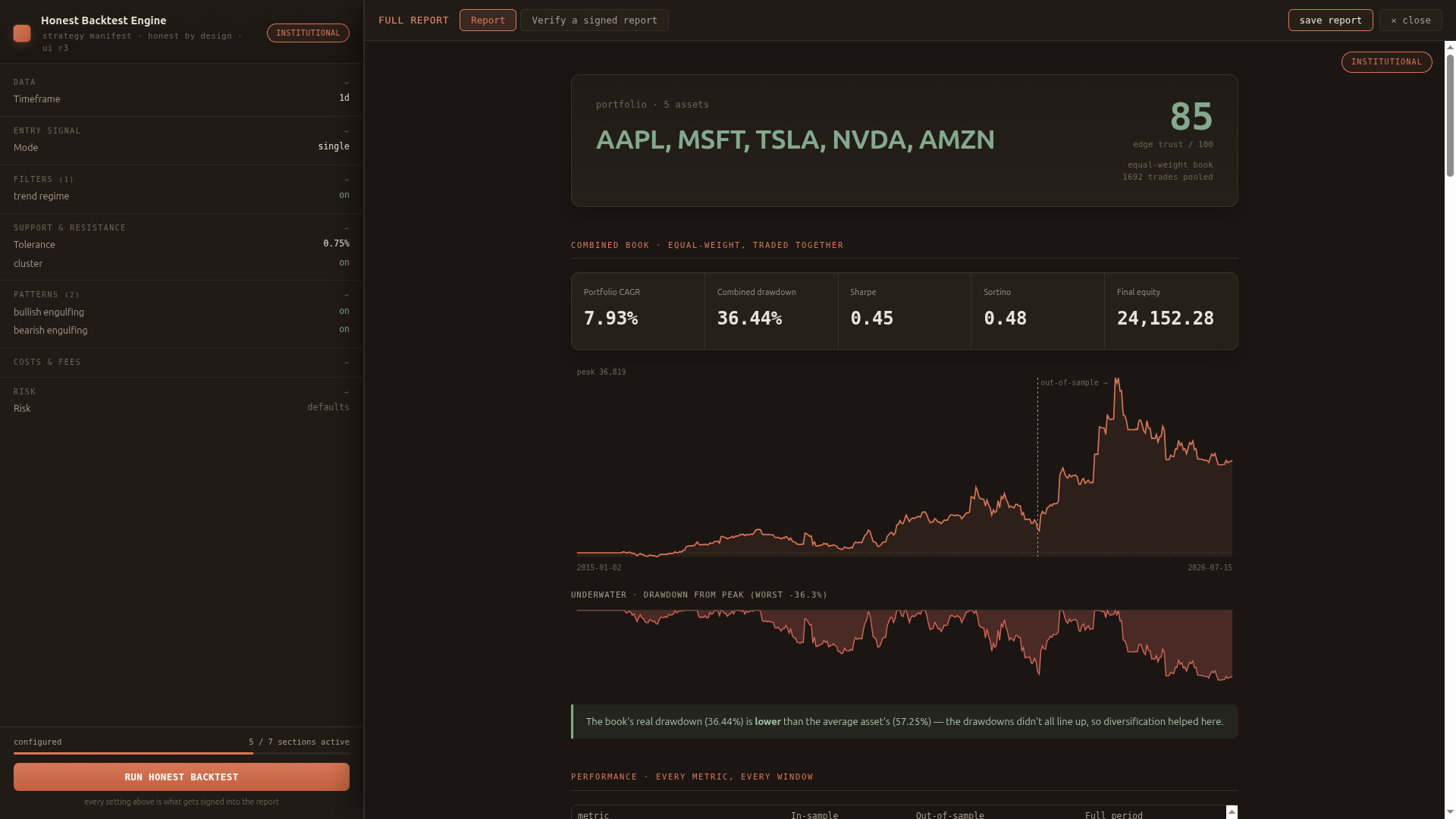Toggle the trend regime filter
Viewport: 1456px width, 819px height.
click(344, 195)
